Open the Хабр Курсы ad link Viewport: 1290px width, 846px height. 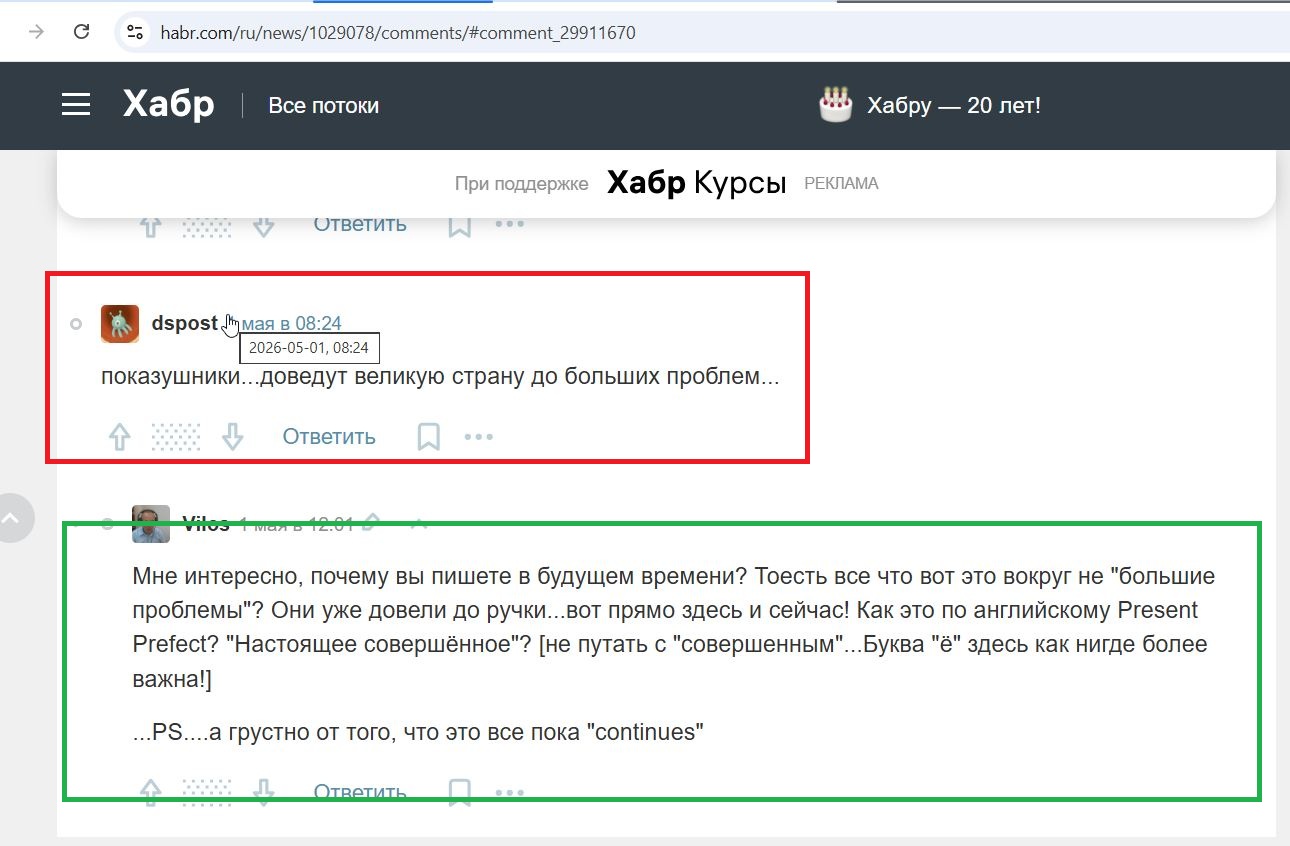[x=696, y=183]
